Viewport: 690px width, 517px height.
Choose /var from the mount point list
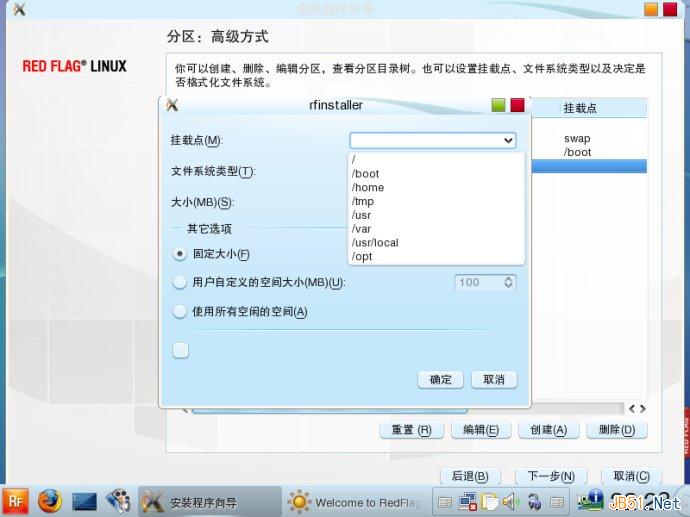coord(436,229)
